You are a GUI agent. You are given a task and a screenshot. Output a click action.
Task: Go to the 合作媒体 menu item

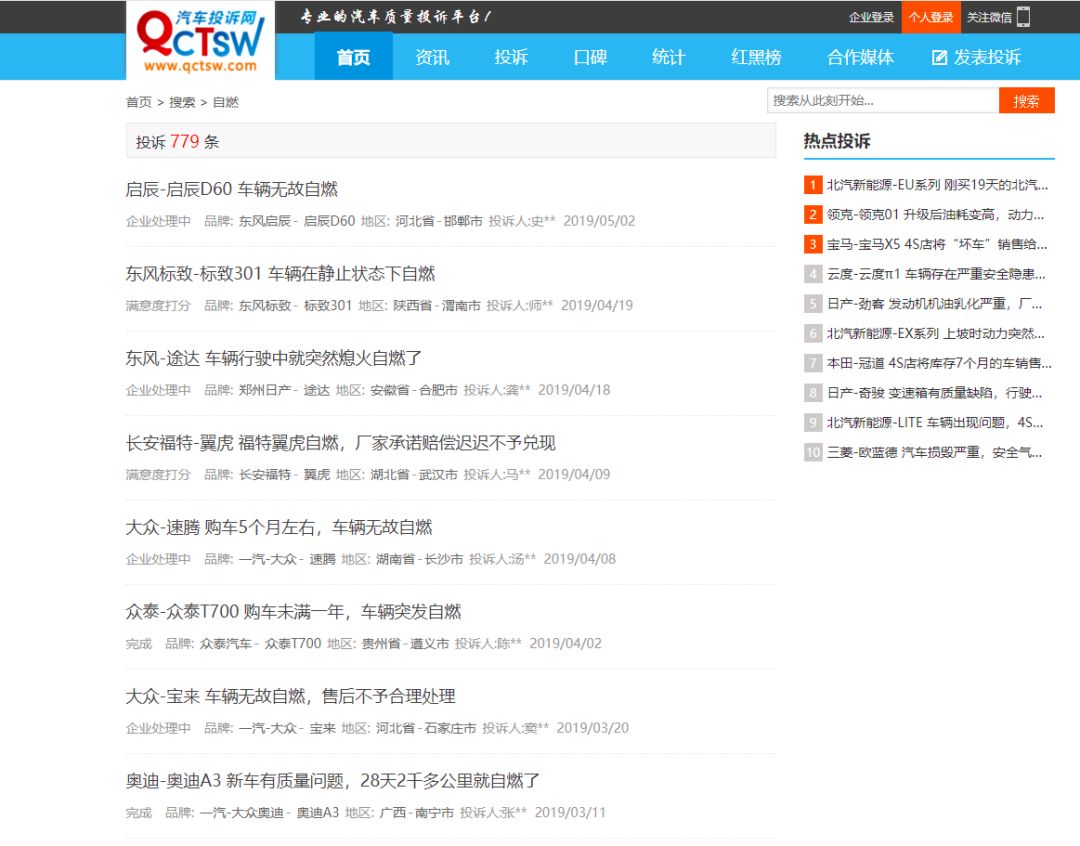click(860, 57)
